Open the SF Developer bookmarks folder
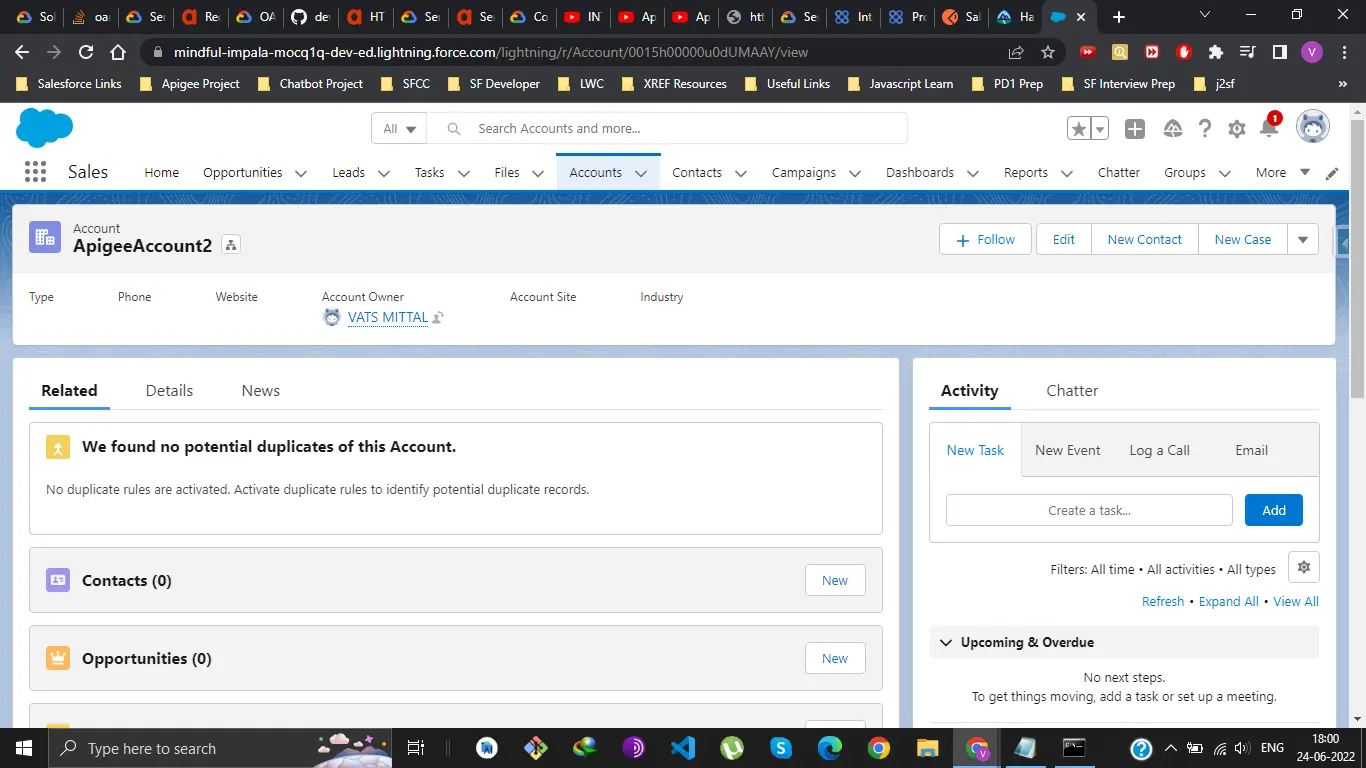 (x=494, y=84)
